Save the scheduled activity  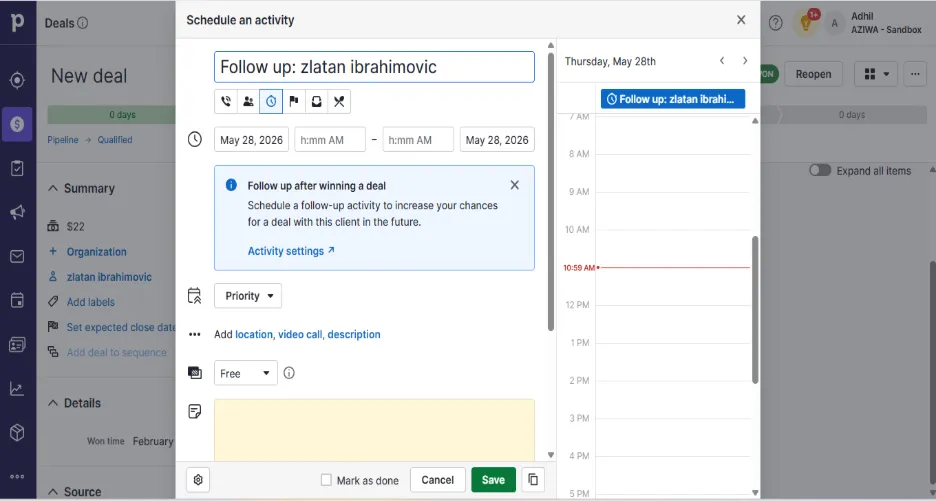pos(493,480)
